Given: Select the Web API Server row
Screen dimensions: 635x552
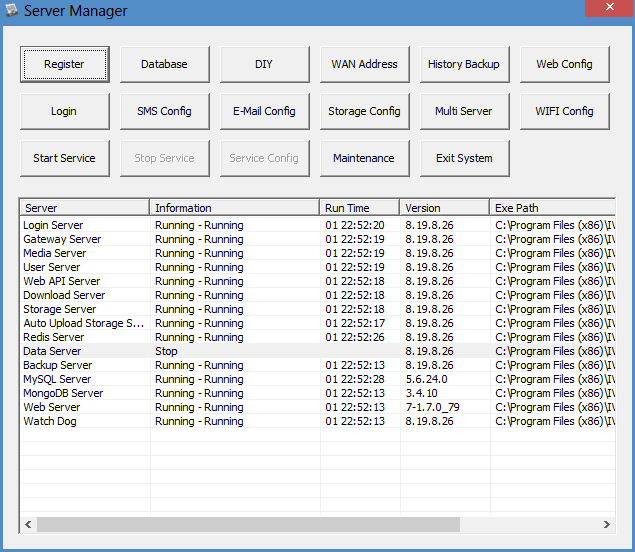Looking at the screenshot, I should [318, 281].
